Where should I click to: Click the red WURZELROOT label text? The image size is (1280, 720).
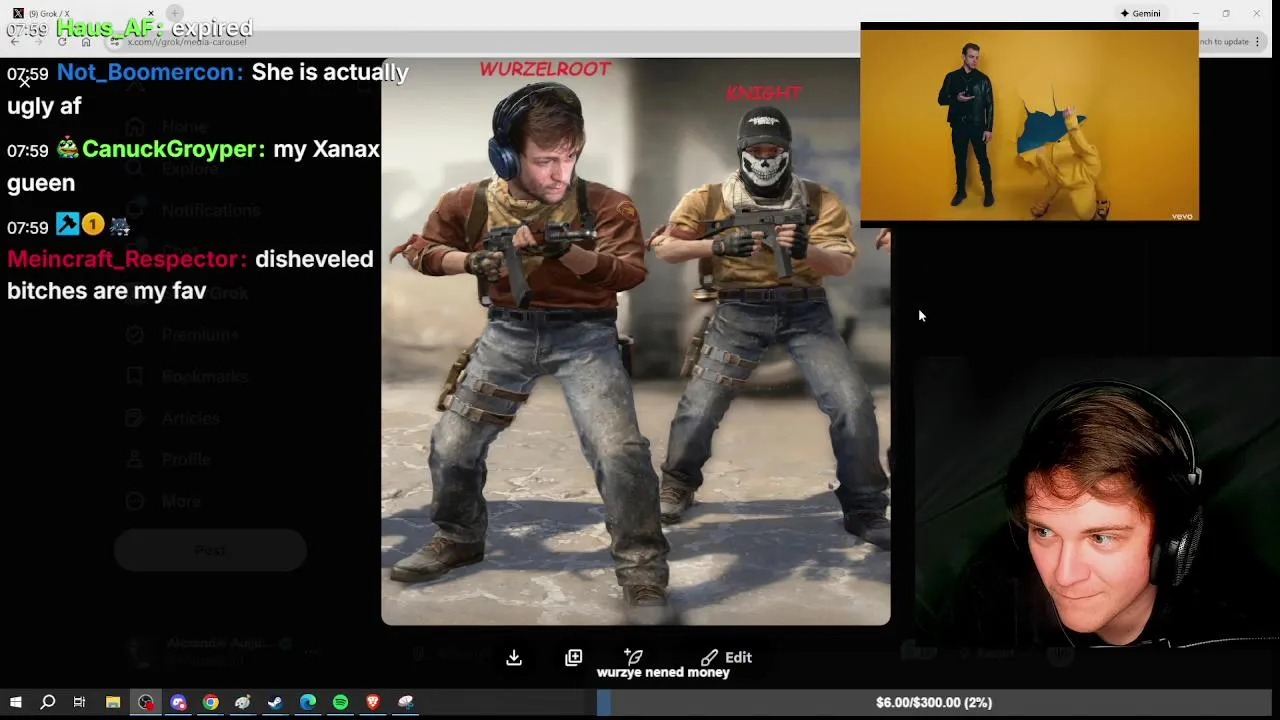(545, 69)
